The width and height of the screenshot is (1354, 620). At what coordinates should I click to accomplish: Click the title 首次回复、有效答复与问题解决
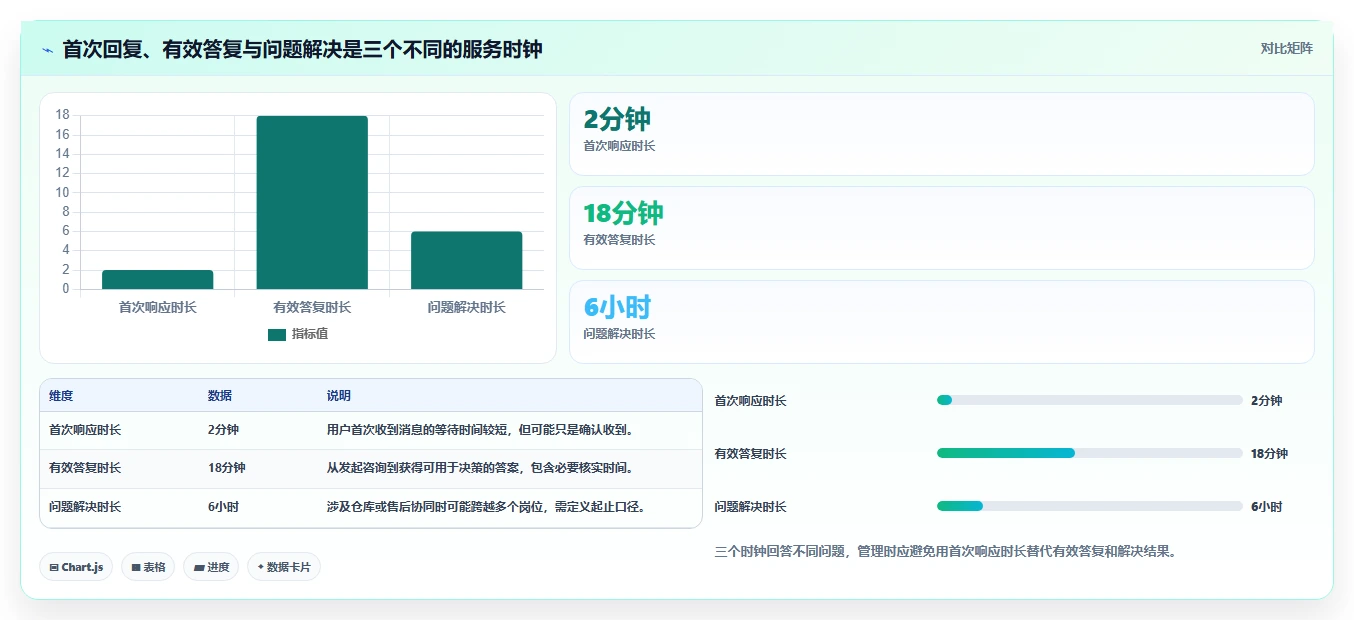pos(302,50)
